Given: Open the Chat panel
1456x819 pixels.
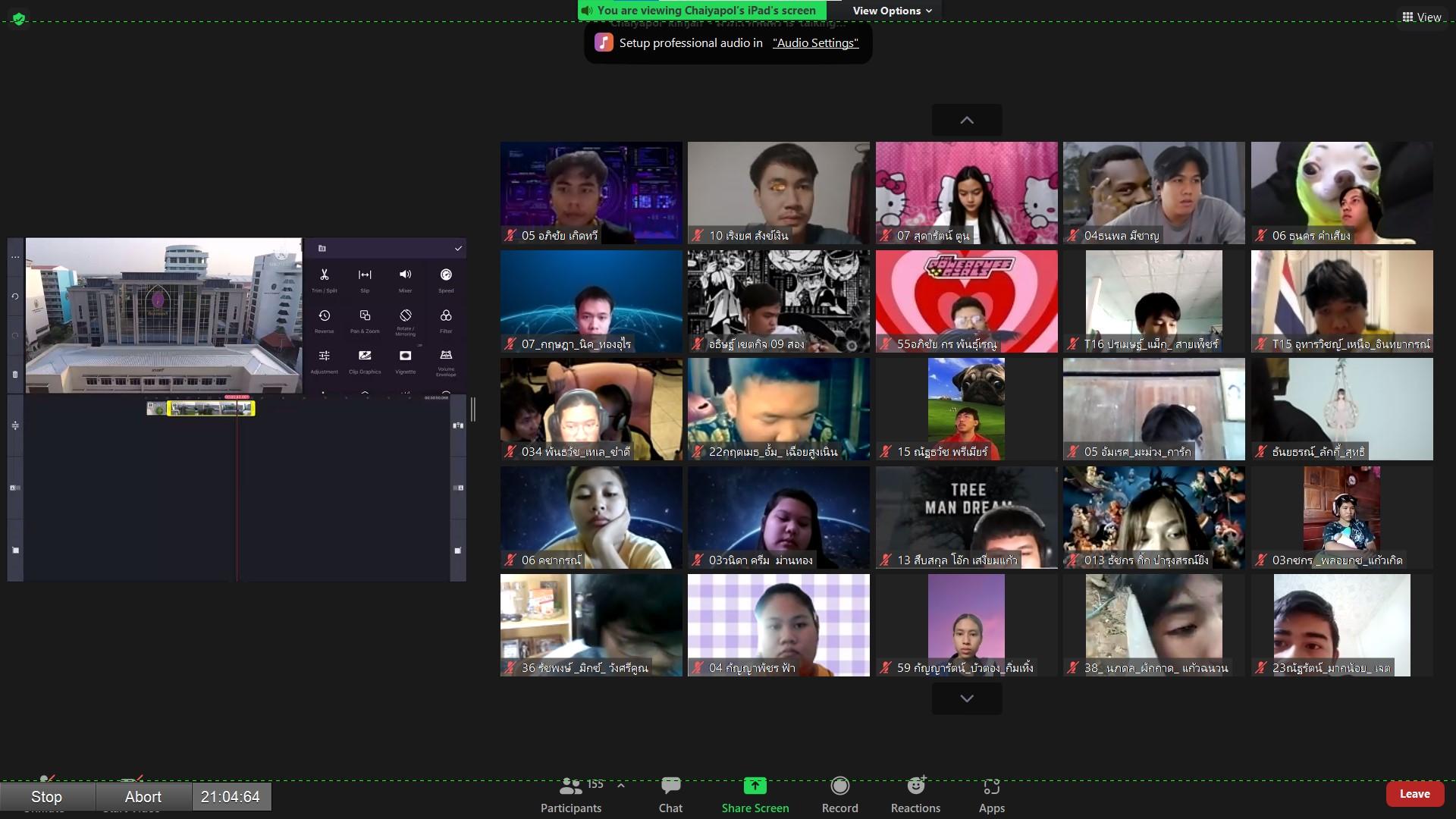Looking at the screenshot, I should click(x=670, y=795).
